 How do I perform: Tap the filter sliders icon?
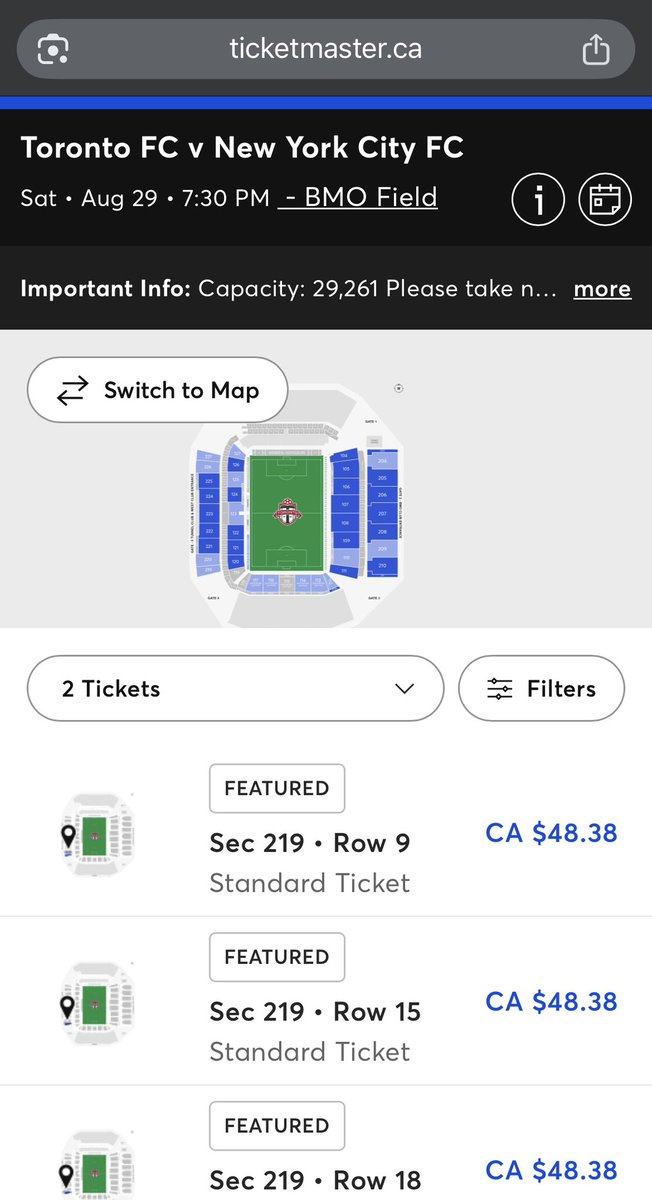click(x=500, y=689)
